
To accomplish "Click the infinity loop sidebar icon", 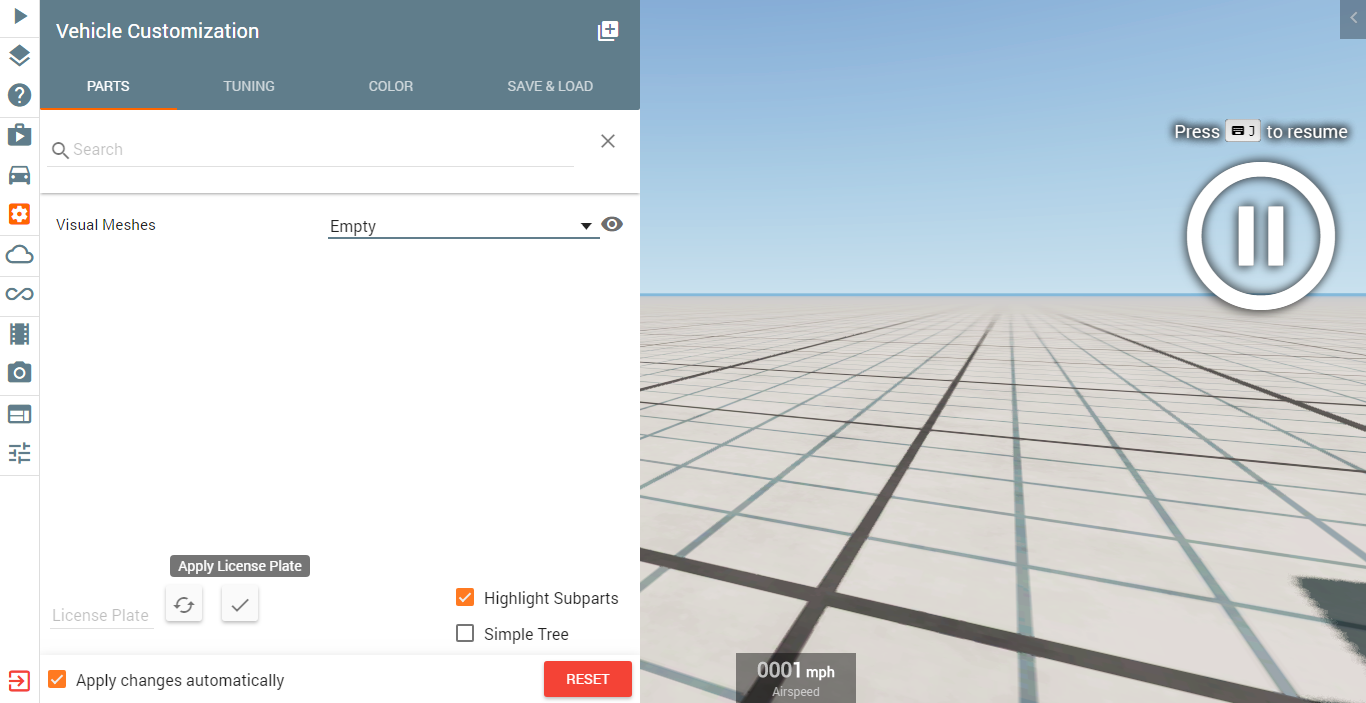I will tap(20, 294).
